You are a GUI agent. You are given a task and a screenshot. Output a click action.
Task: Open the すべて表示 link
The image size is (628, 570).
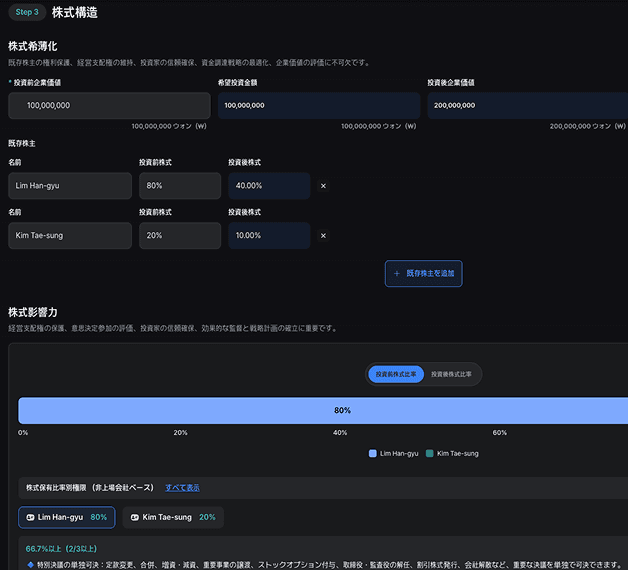point(182,487)
